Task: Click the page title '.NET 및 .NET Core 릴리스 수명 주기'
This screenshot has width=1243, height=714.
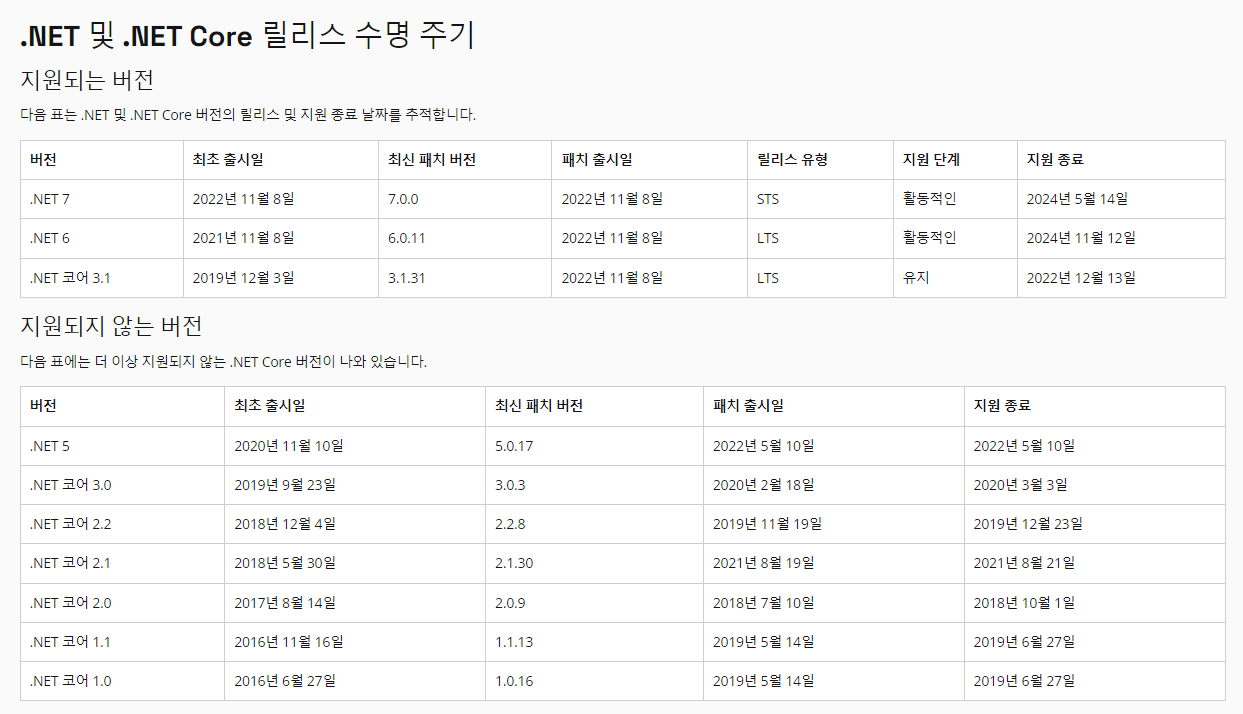Action: pyautogui.click(x=247, y=36)
